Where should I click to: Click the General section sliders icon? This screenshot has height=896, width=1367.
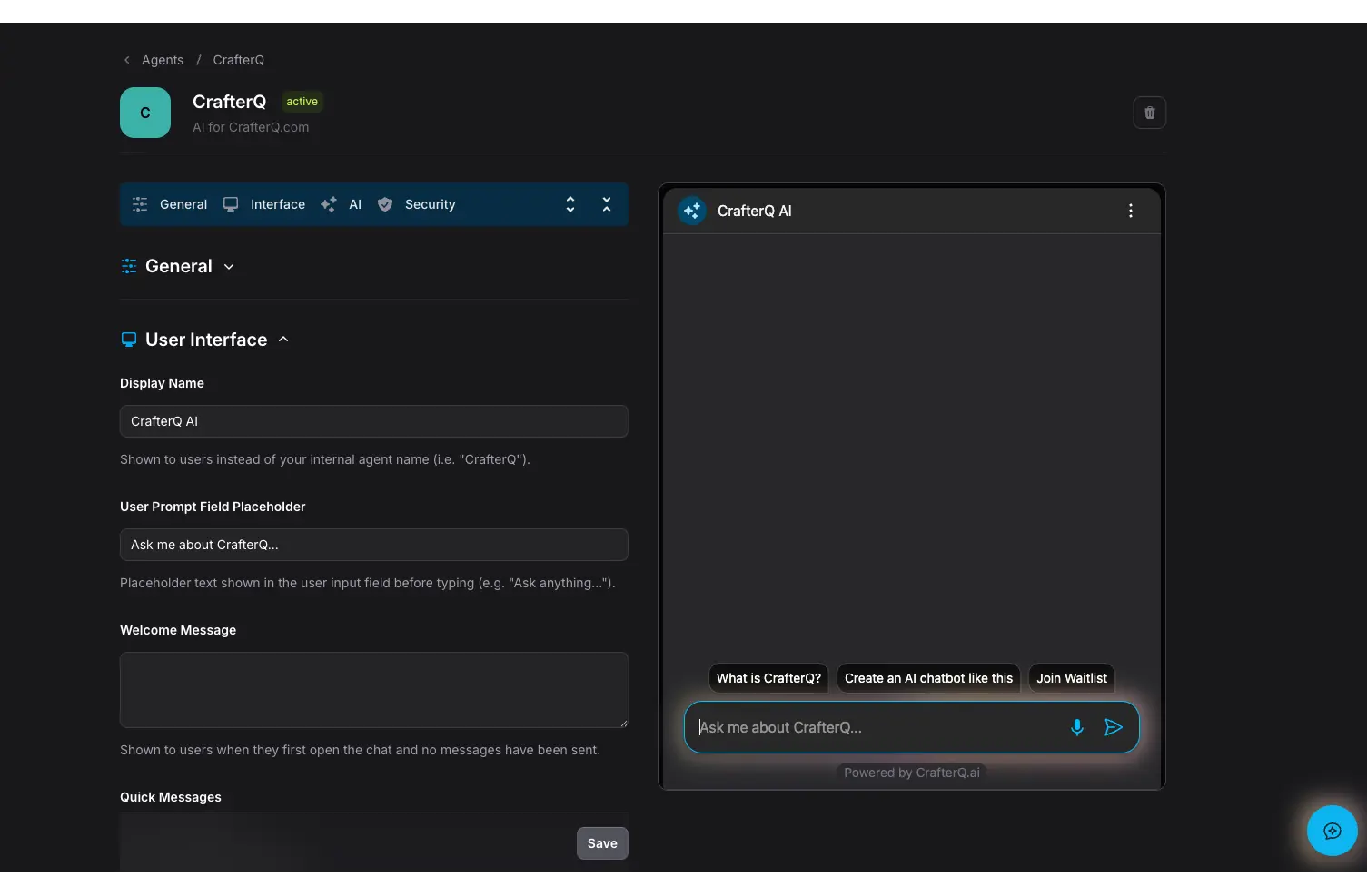129,266
